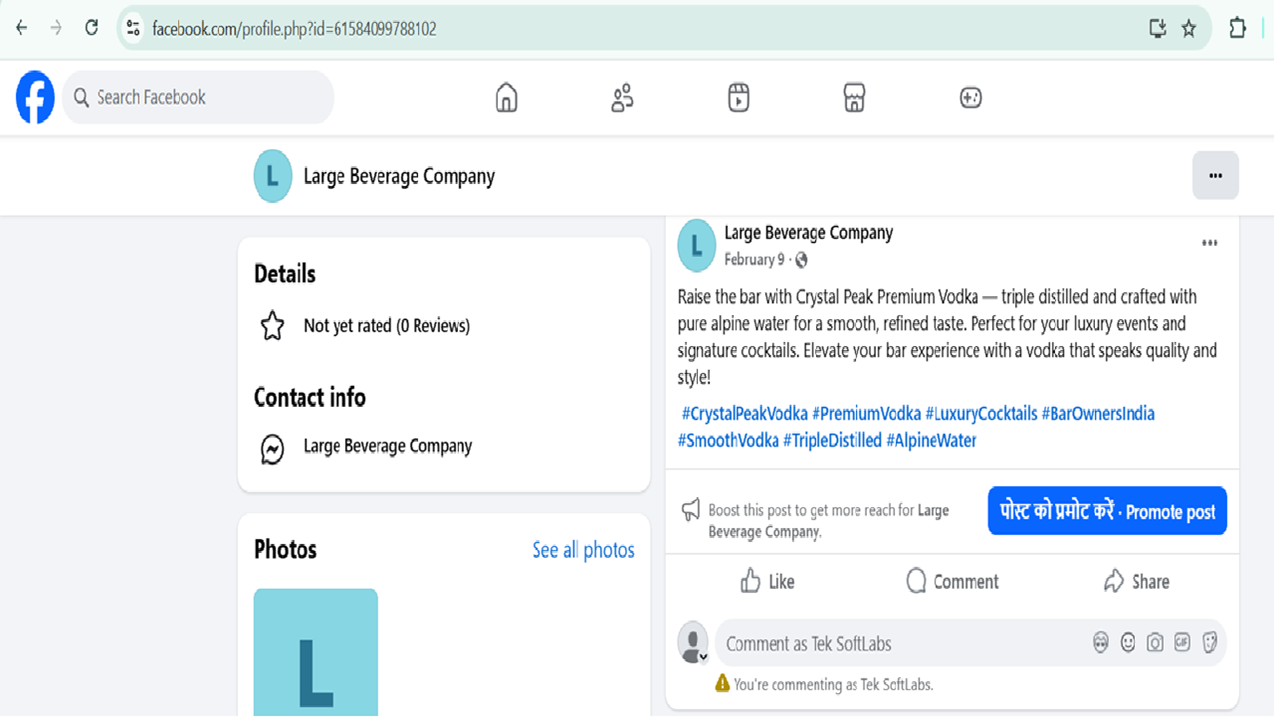1280x720 pixels.
Task: Insert avatar sticker in comment box
Action: click(1101, 643)
